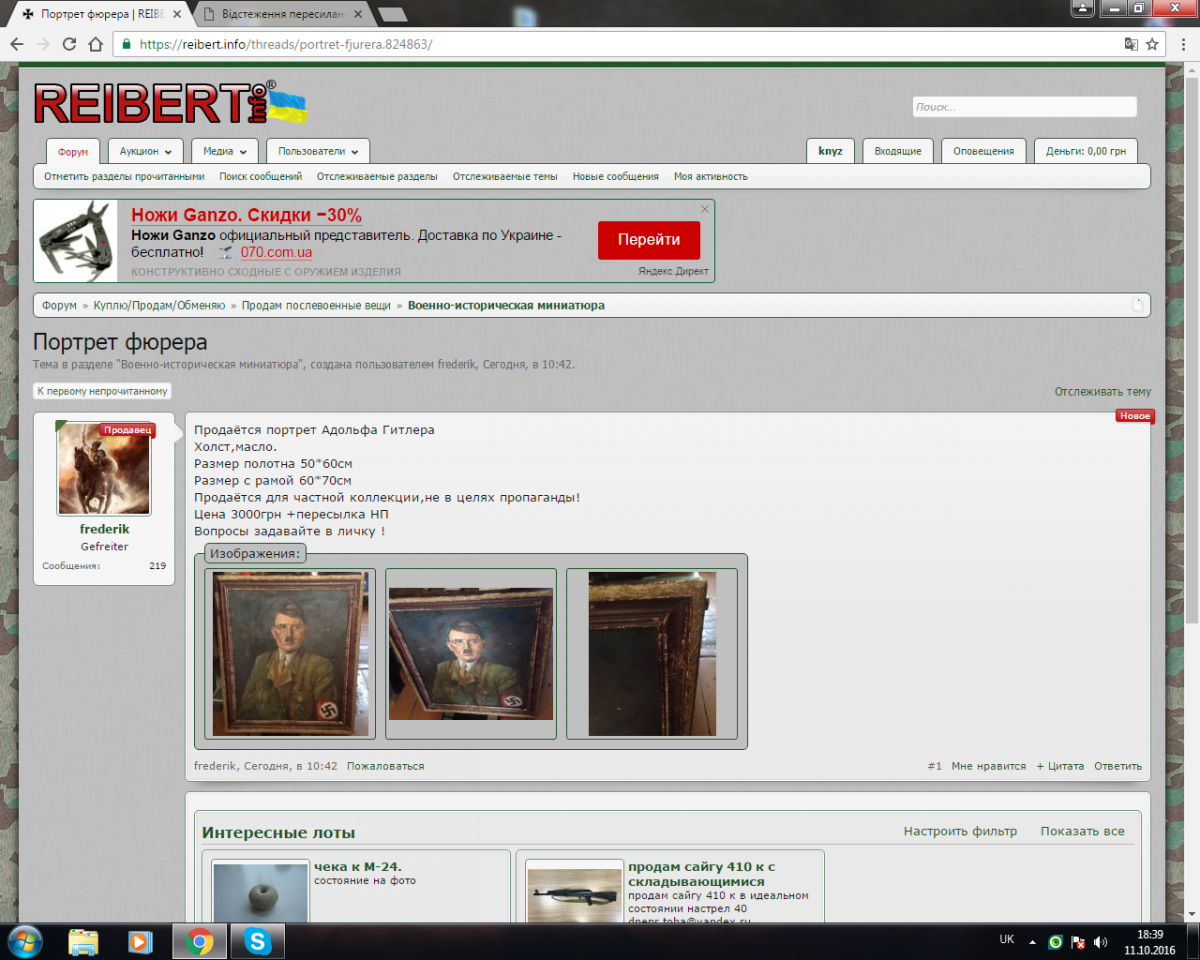
Task: Go back with the browser back arrow
Action: click(x=18, y=44)
